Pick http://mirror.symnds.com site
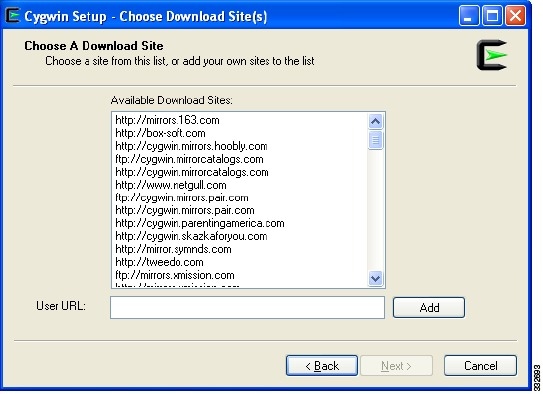This screenshot has height=394, width=543. click(x=173, y=249)
